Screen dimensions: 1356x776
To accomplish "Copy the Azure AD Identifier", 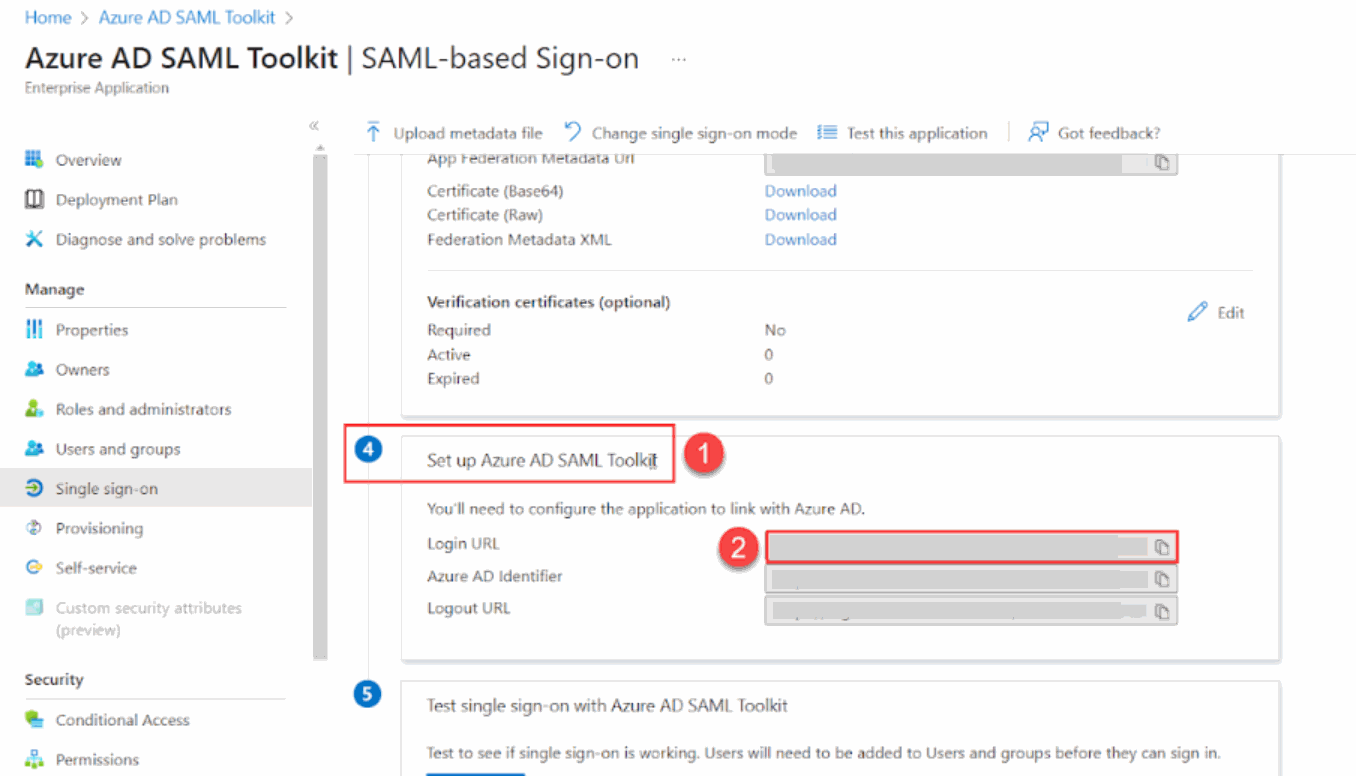I will click(1161, 578).
